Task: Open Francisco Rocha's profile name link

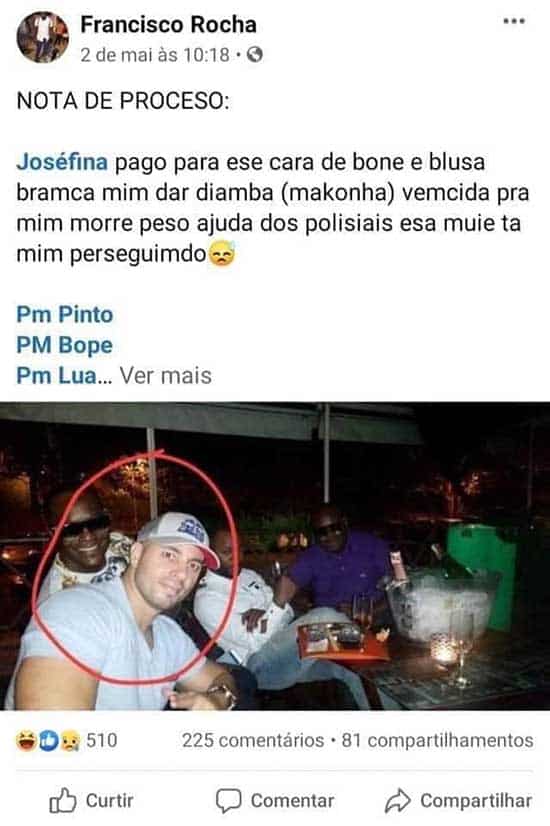Action: click(169, 25)
